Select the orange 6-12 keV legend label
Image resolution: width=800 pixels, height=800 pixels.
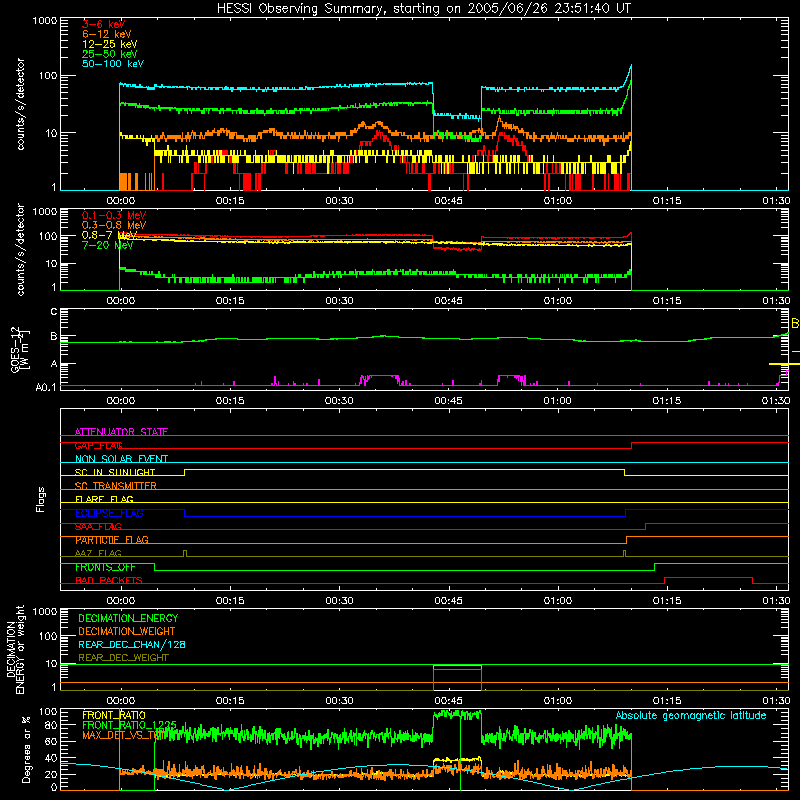pos(107,34)
